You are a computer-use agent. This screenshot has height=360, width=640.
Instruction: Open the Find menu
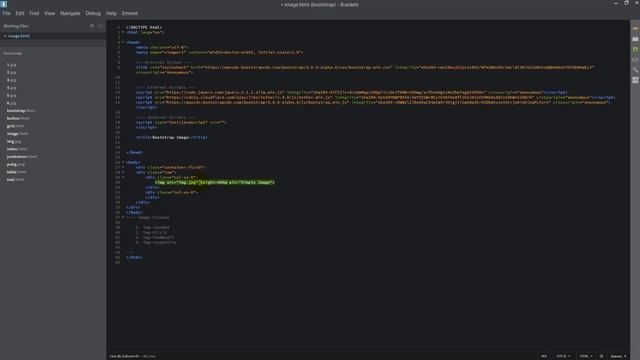[x=34, y=13]
